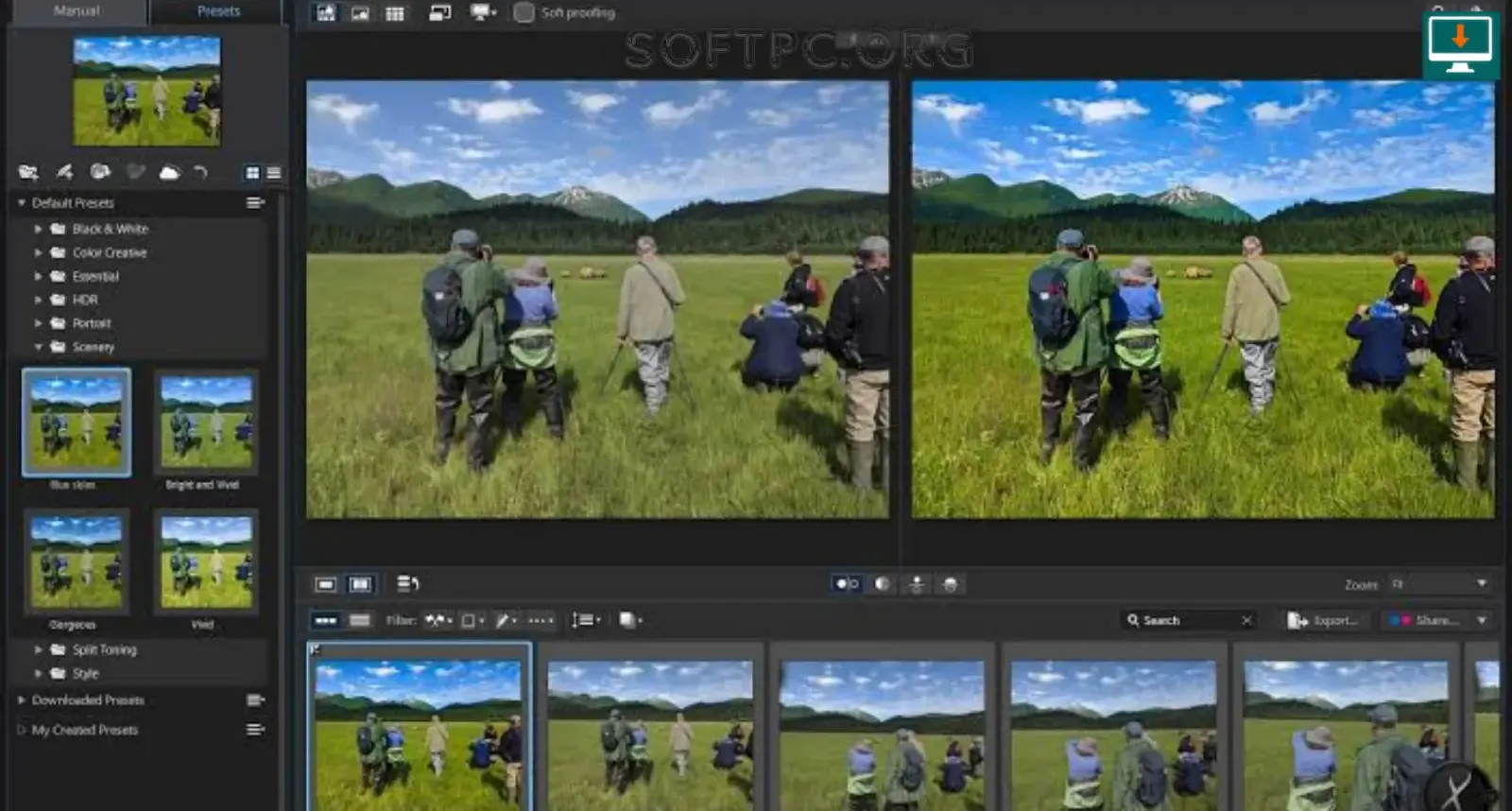Open the flag filter dropdown
This screenshot has width=1512, height=811.
(438, 620)
